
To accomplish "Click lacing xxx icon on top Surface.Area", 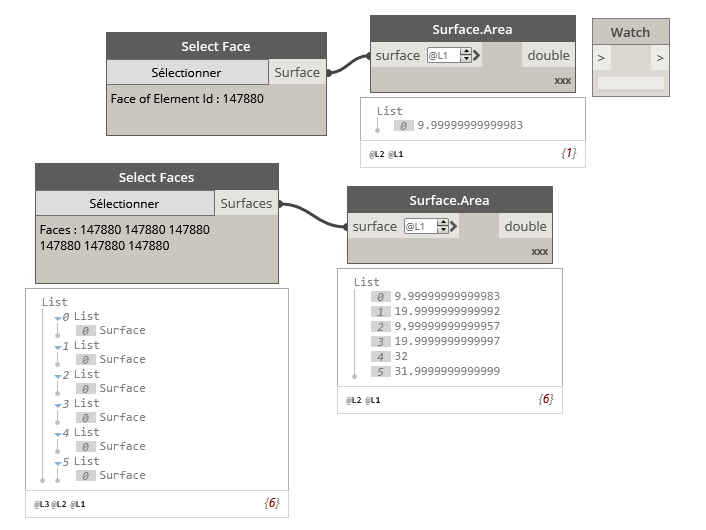I will (563, 80).
